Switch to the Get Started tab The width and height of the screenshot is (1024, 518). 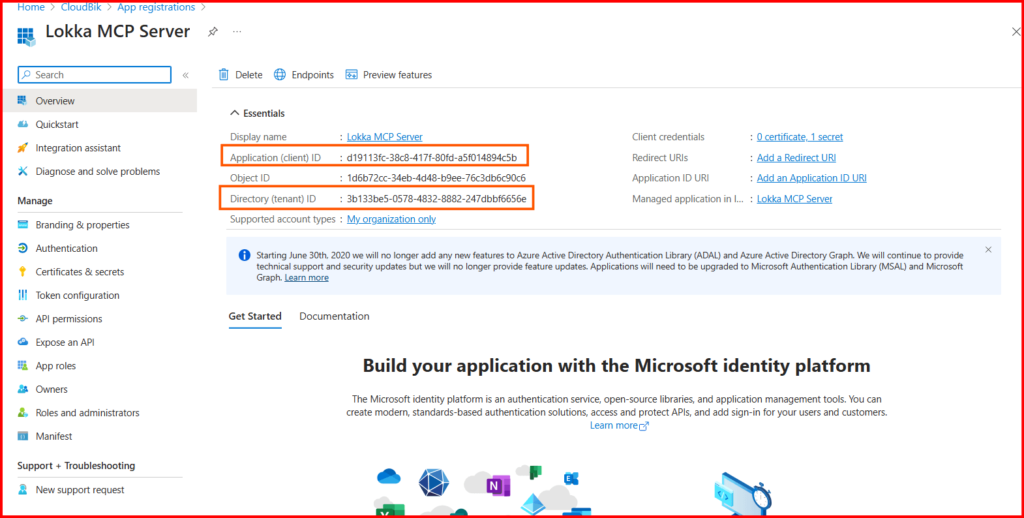[x=255, y=316]
